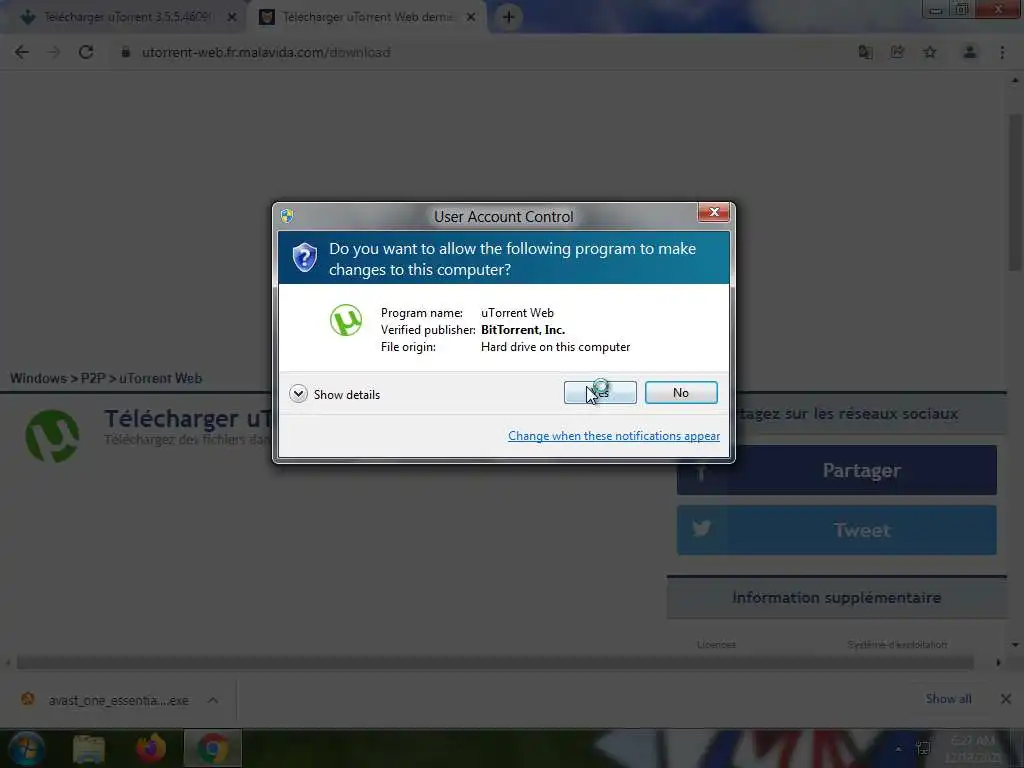Click Tweet share button
Image resolution: width=1024 pixels, height=768 pixels.
click(x=837, y=530)
